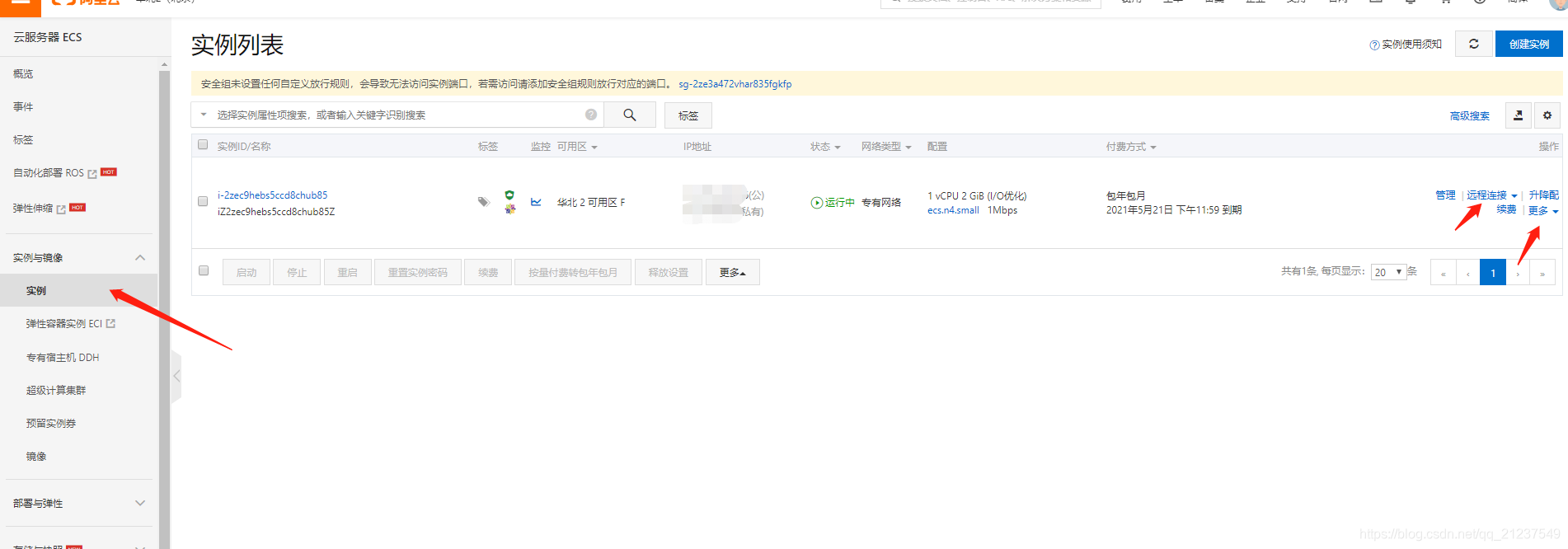
Task: Open 事件 in the sidebar
Action: click(x=23, y=107)
